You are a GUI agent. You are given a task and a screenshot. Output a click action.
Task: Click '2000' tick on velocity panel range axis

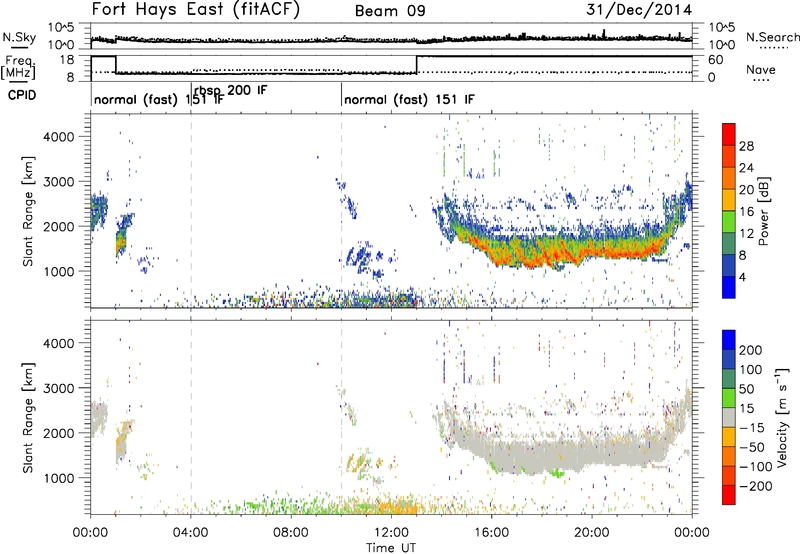tap(58, 433)
